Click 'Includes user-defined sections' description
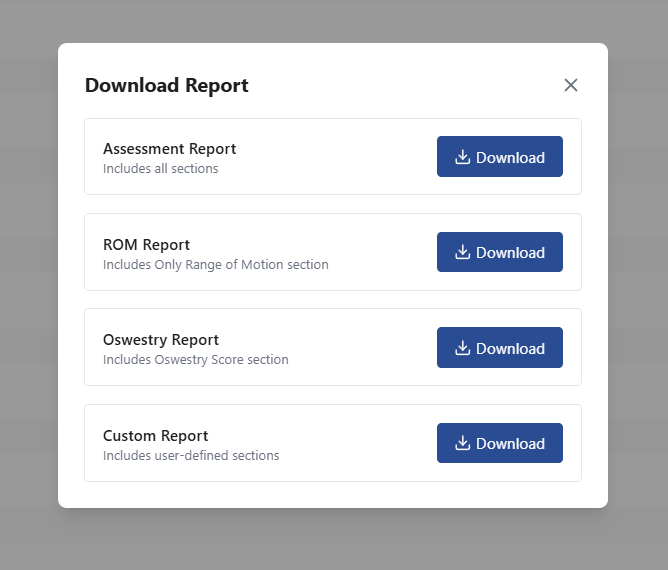Viewport: 668px width, 570px height. [x=191, y=456]
